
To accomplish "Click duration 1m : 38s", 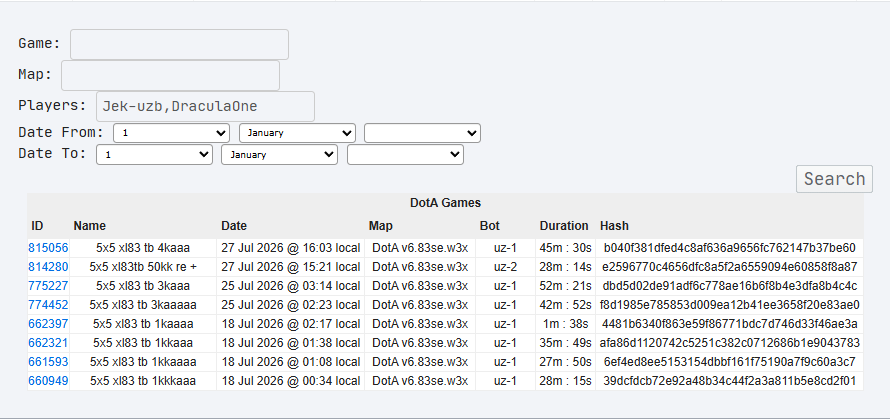I will (565, 324).
